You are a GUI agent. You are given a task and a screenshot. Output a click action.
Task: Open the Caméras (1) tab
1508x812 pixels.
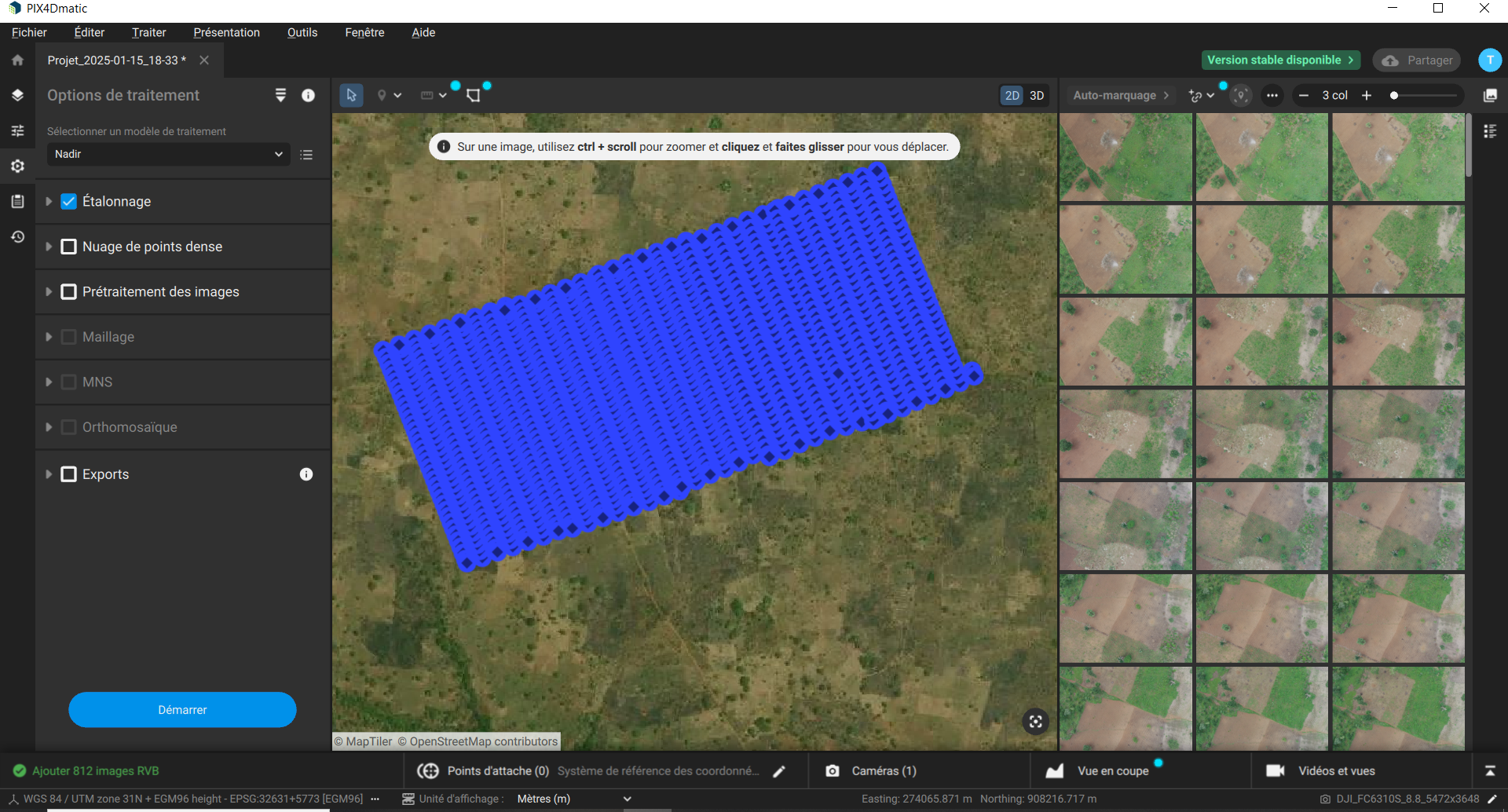click(x=872, y=771)
